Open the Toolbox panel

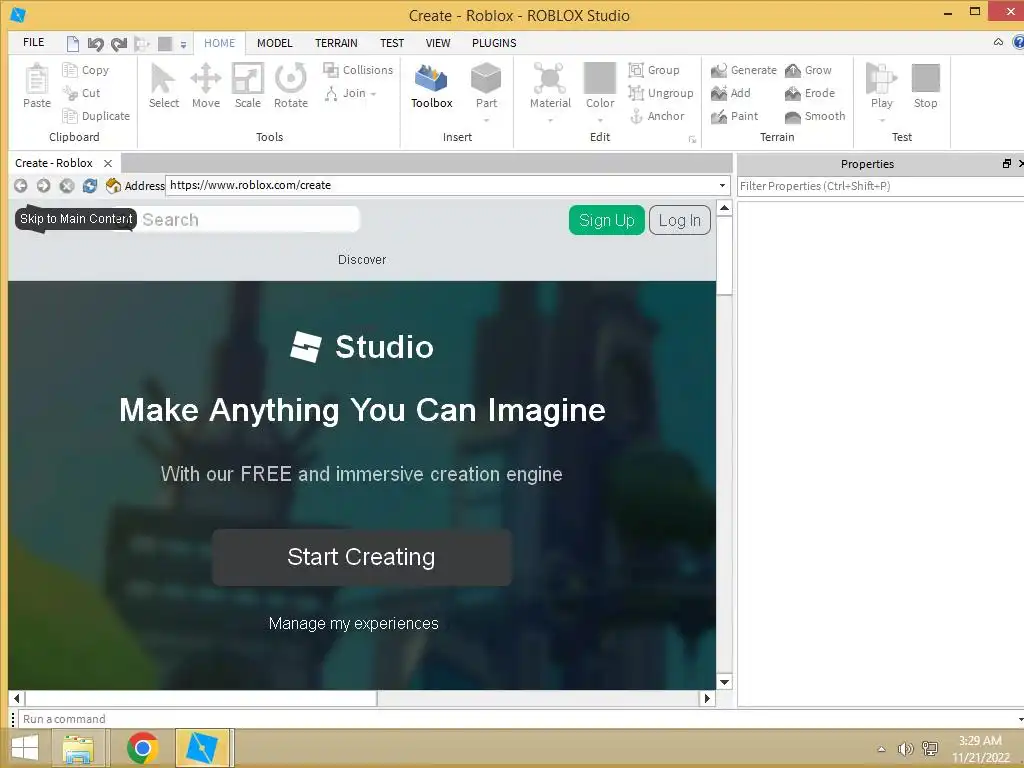pyautogui.click(x=432, y=86)
